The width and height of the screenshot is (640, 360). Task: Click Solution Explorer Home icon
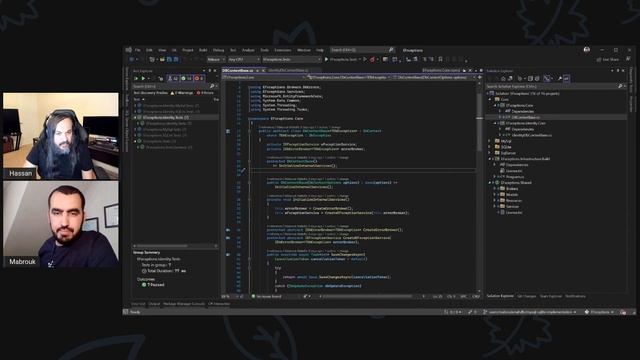503,78
